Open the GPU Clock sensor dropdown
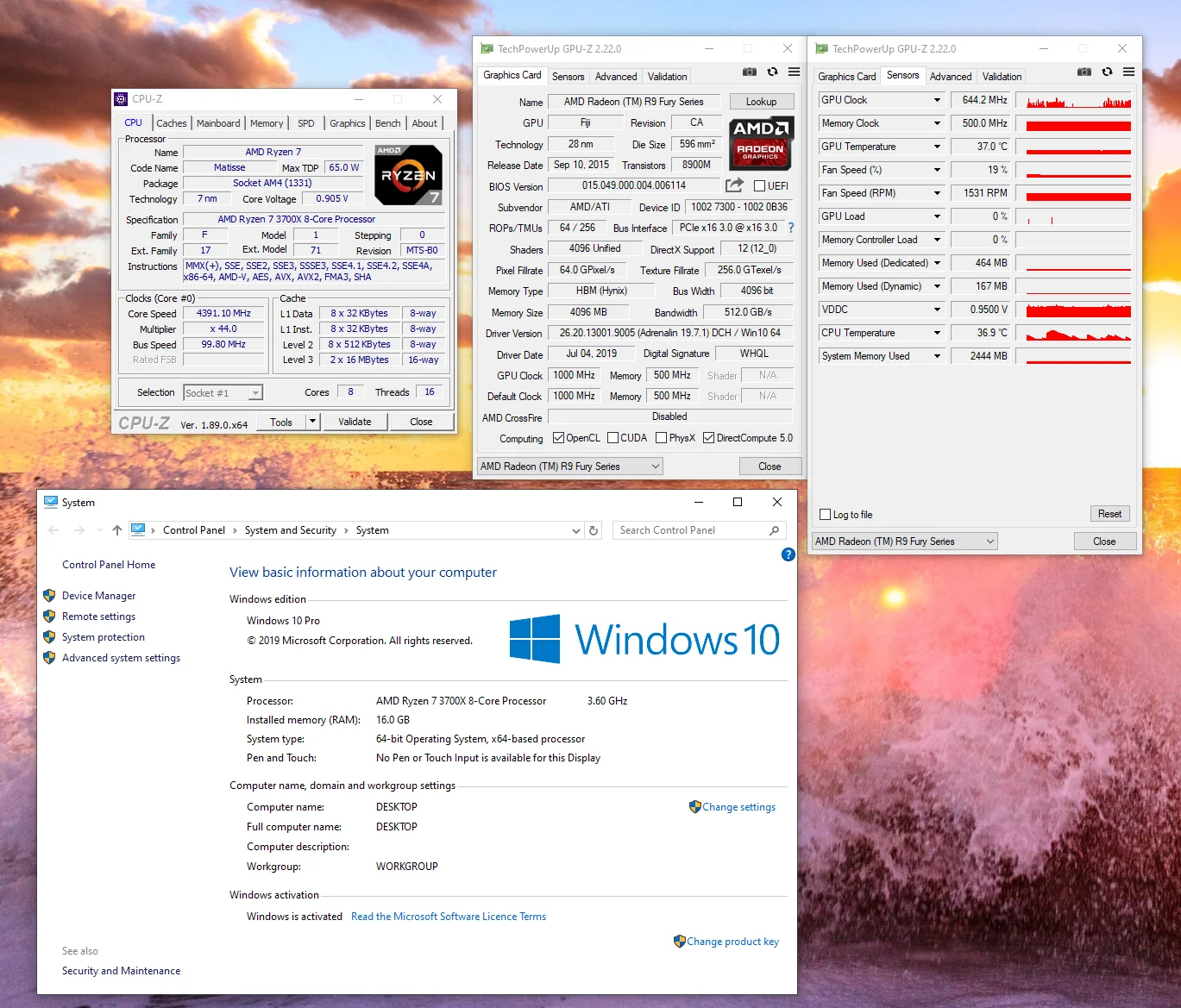The image size is (1181, 1008). point(937,100)
